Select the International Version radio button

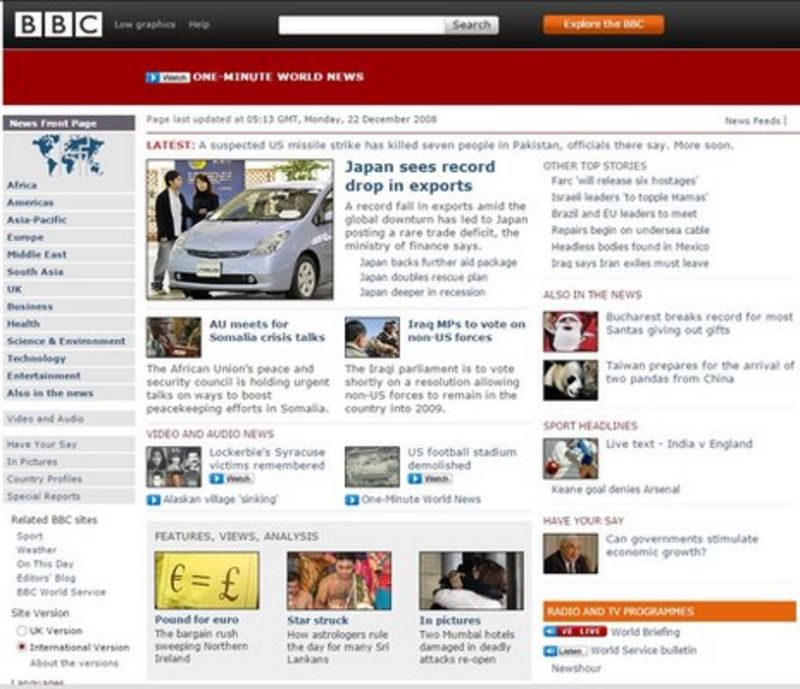pos(21,646)
